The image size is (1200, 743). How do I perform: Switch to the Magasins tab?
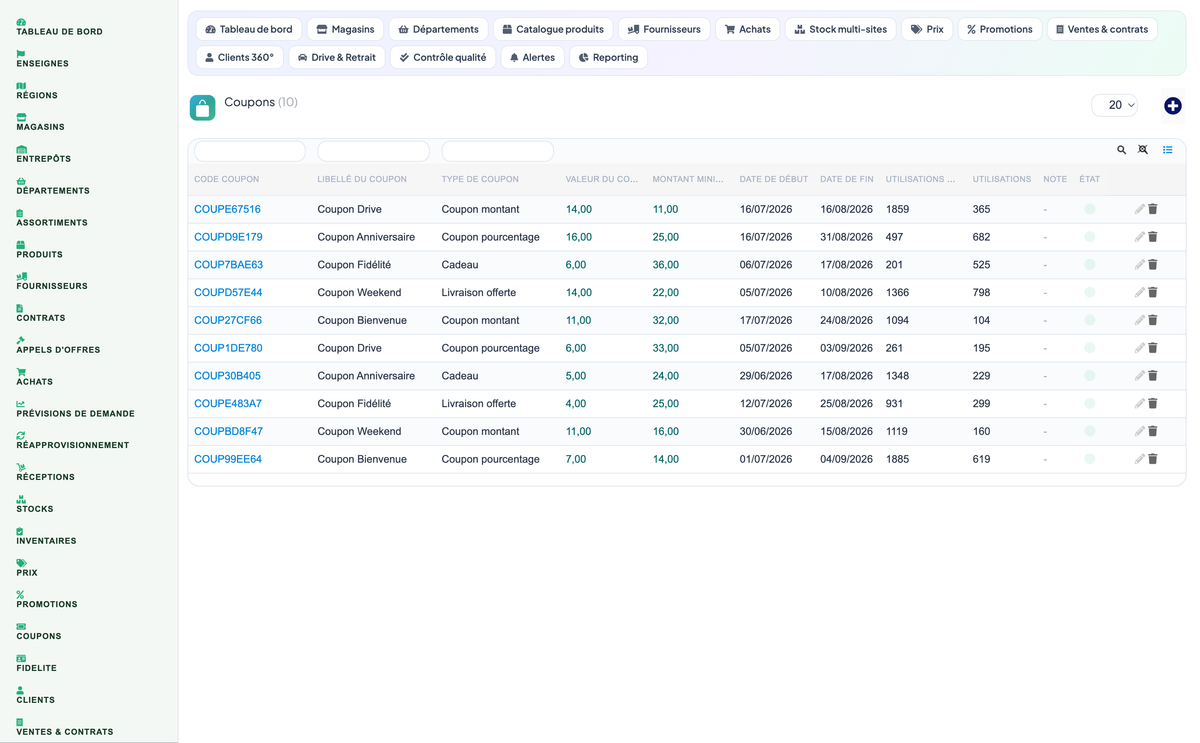click(345, 29)
